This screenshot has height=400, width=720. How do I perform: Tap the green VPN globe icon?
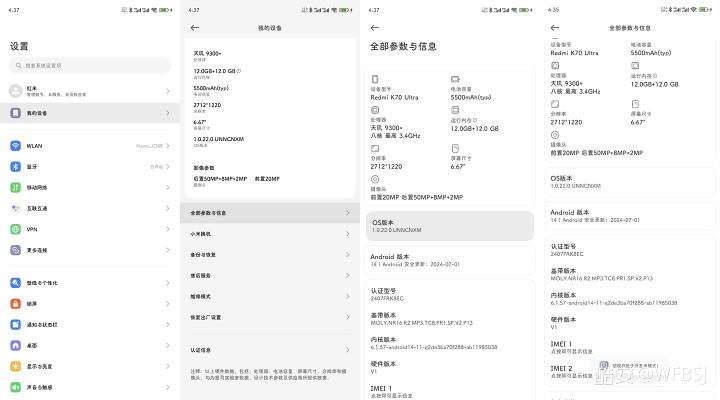click(16, 229)
